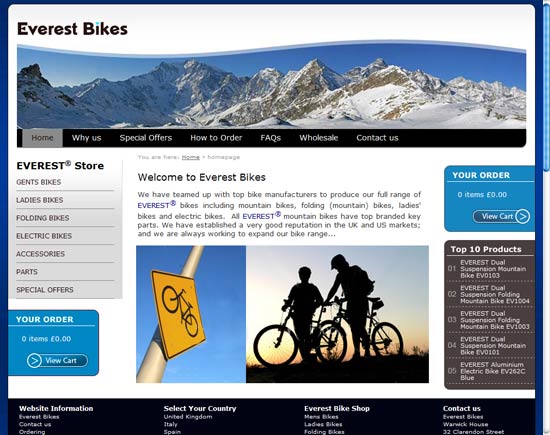
Task: Open the Why us menu item
Action: click(86, 138)
